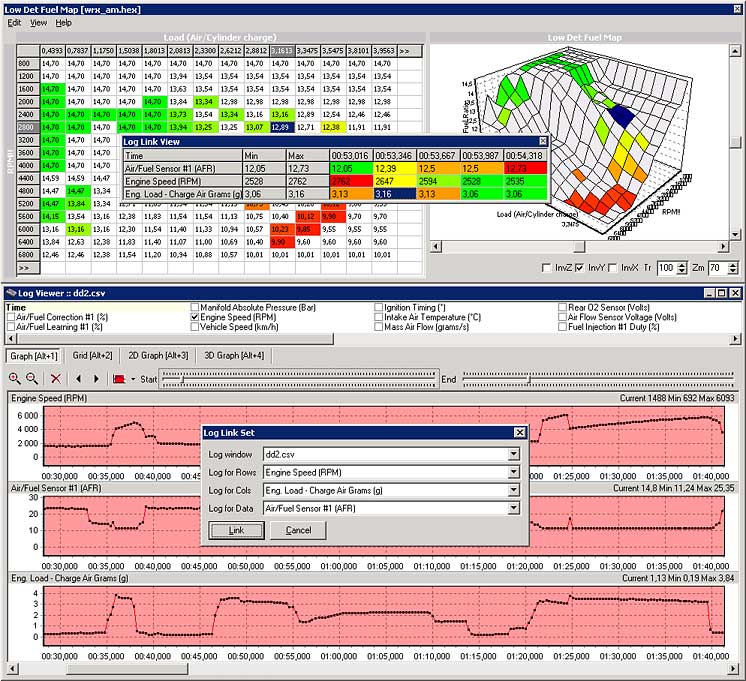746x681 pixels.
Task: Uncheck the InvY checkbox
Action: tap(580, 268)
